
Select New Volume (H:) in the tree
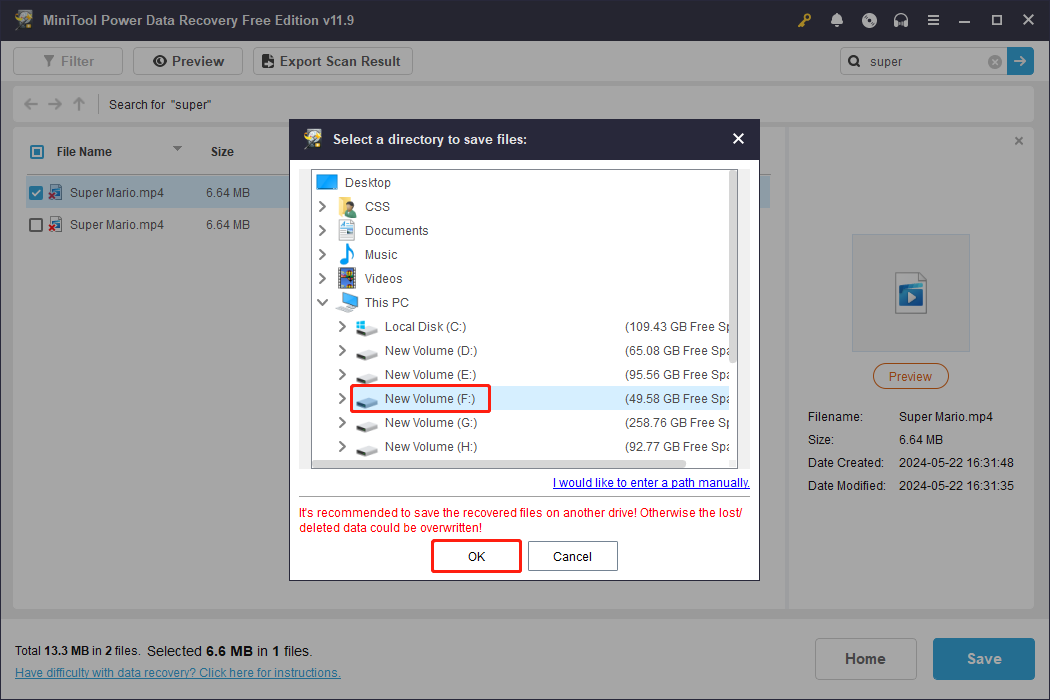430,446
